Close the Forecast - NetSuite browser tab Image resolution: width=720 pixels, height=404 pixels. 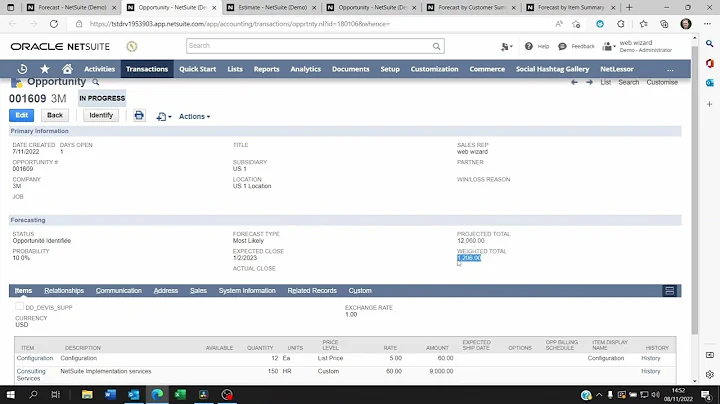click(114, 7)
